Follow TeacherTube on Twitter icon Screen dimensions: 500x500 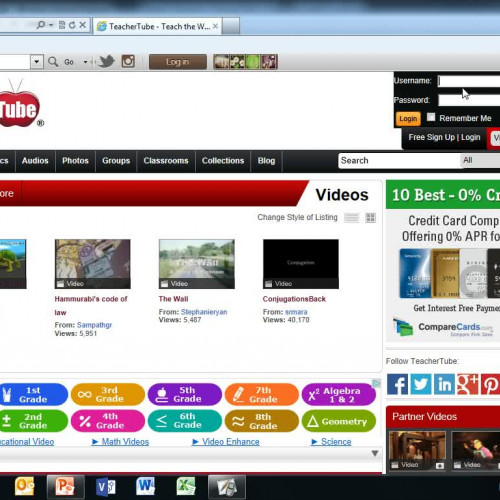421,384
